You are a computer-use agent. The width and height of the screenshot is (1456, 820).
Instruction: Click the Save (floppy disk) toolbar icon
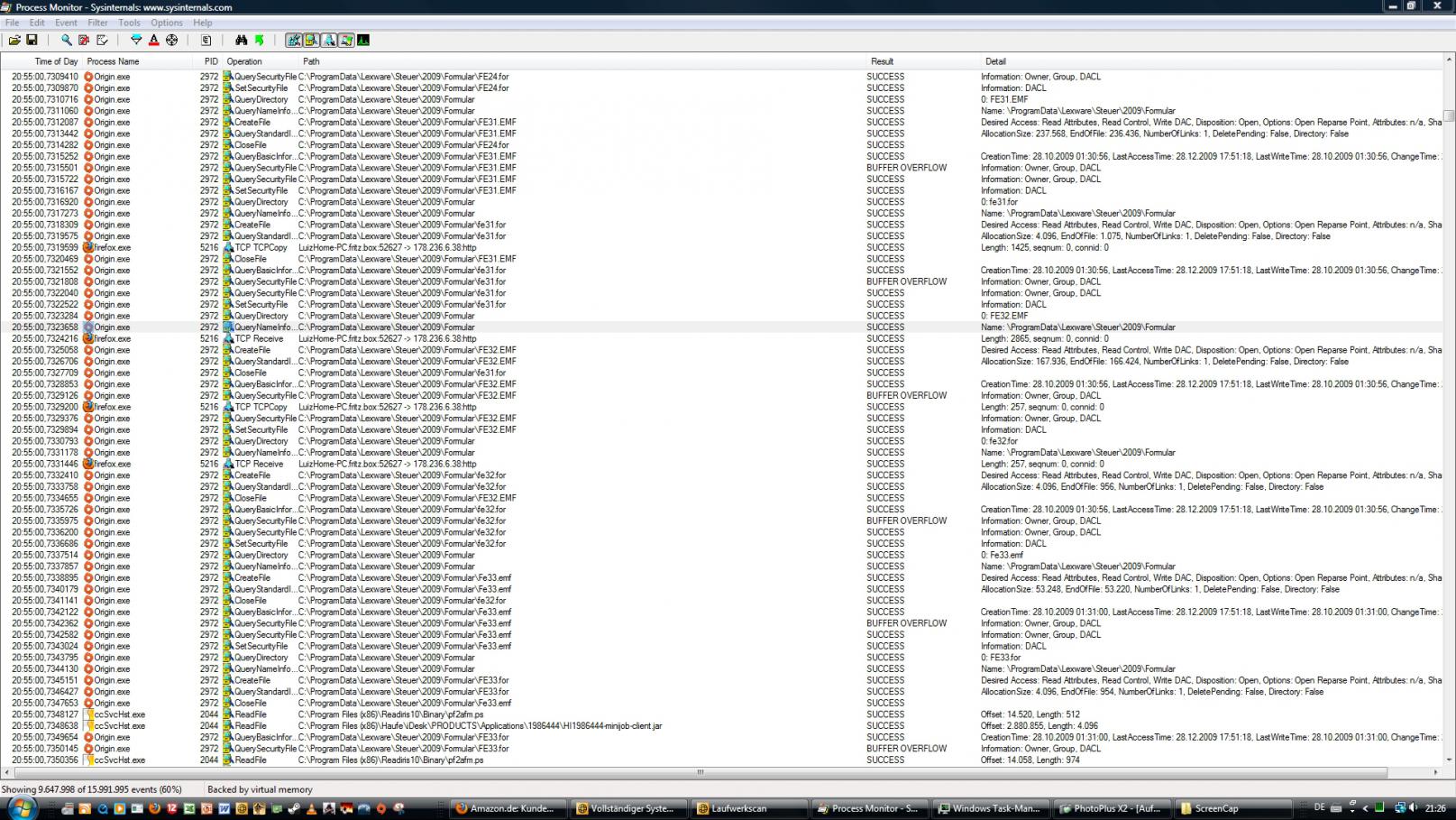(x=32, y=40)
